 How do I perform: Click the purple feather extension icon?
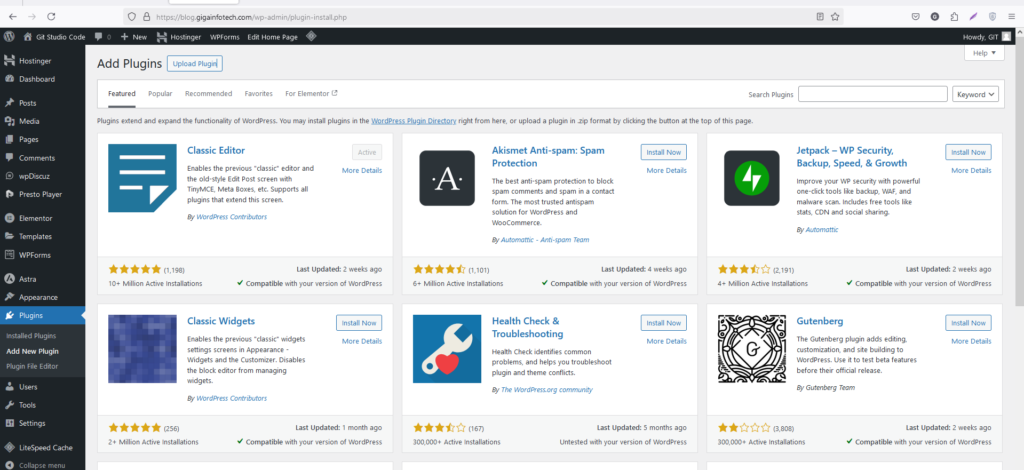click(973, 17)
